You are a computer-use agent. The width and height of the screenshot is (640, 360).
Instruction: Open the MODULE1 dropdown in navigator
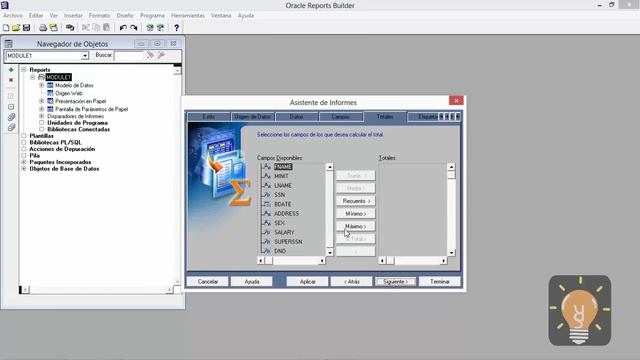pos(85,56)
